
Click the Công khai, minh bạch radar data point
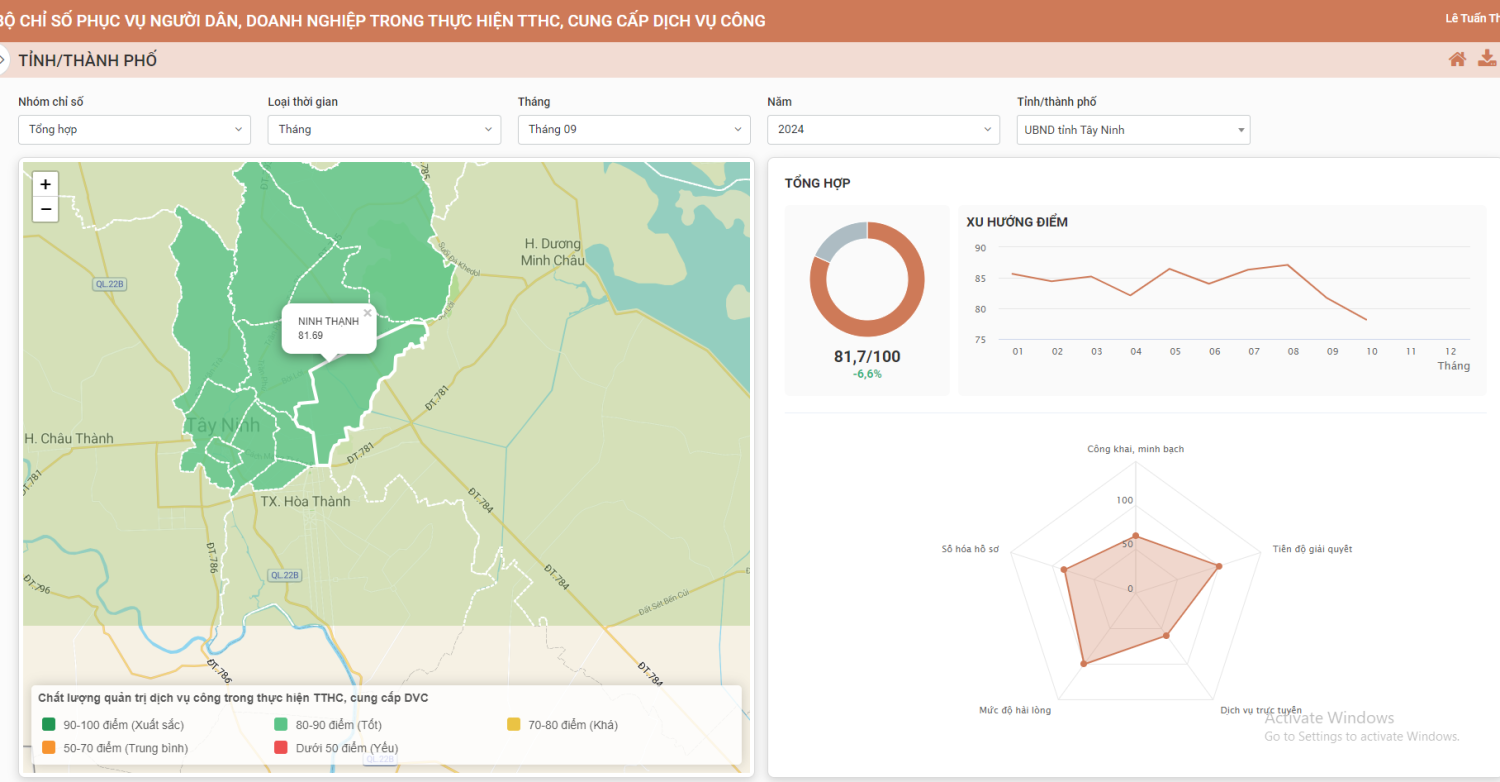1135,536
